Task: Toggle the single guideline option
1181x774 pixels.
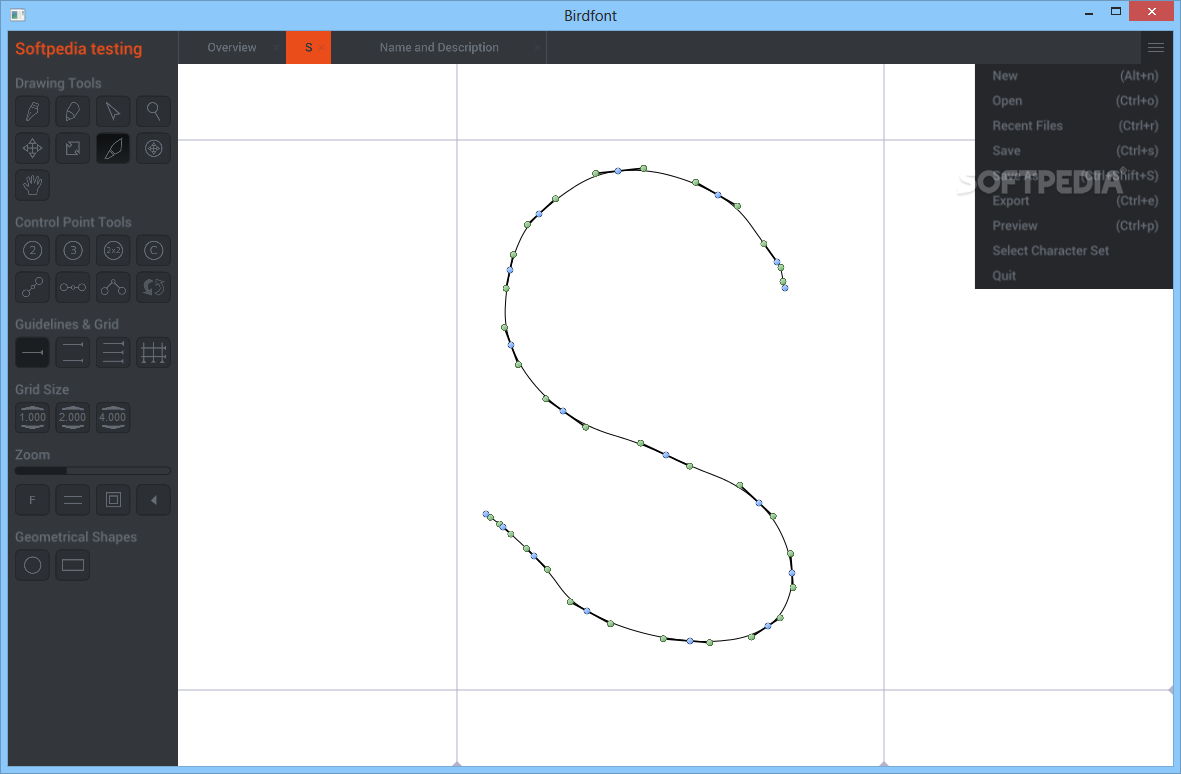Action: click(x=32, y=352)
